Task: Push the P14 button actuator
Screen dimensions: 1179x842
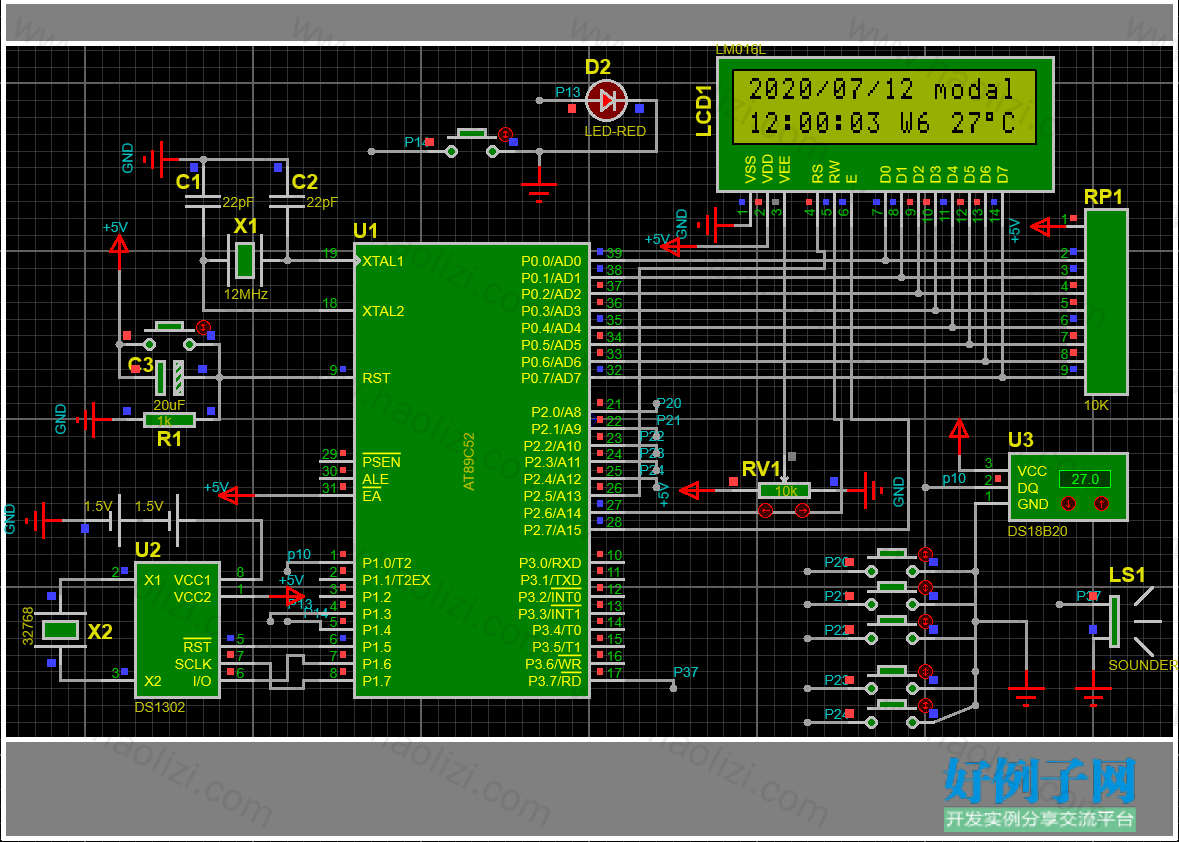Action: pyautogui.click(x=471, y=134)
